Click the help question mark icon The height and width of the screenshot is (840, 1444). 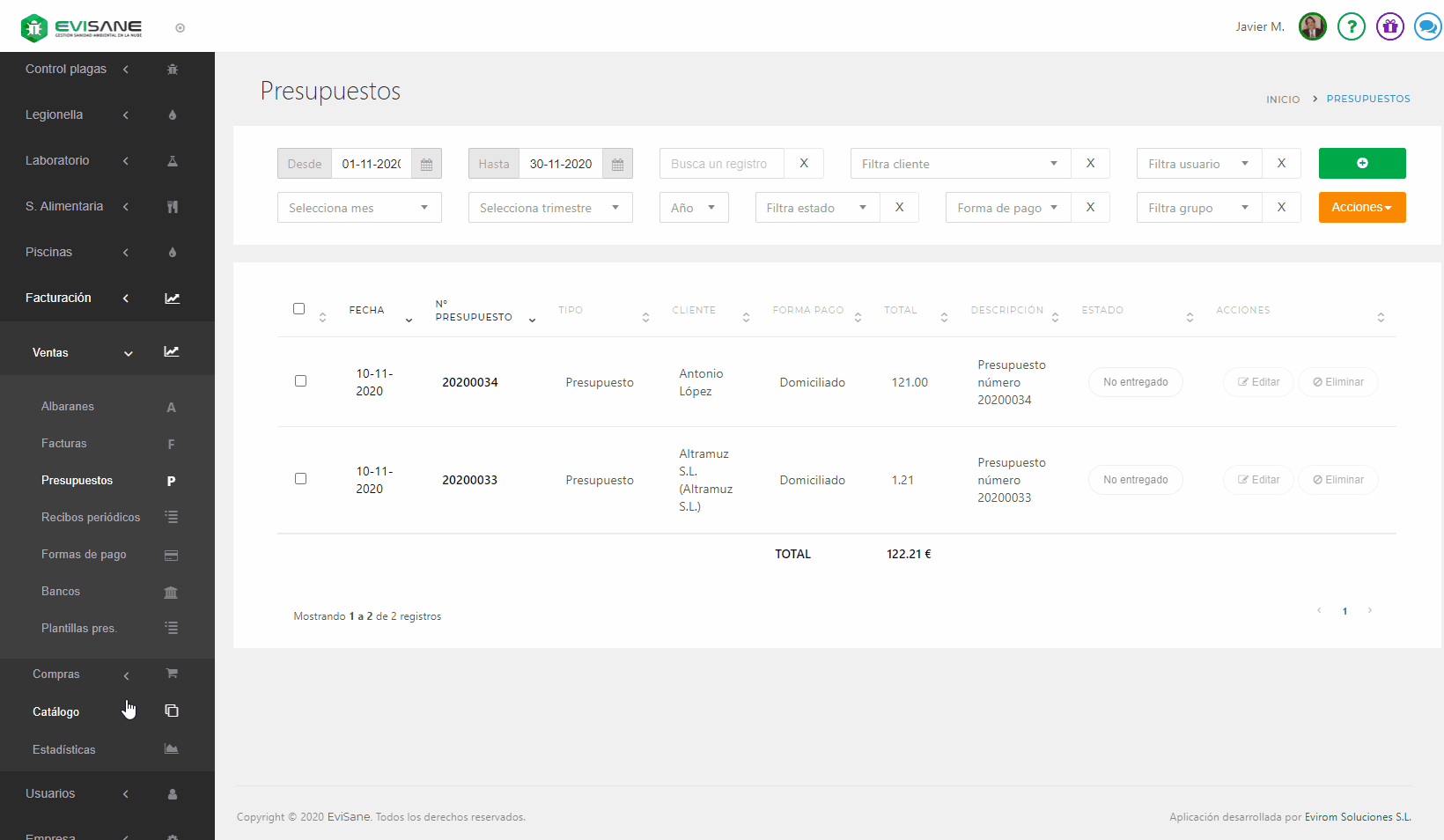click(1351, 26)
